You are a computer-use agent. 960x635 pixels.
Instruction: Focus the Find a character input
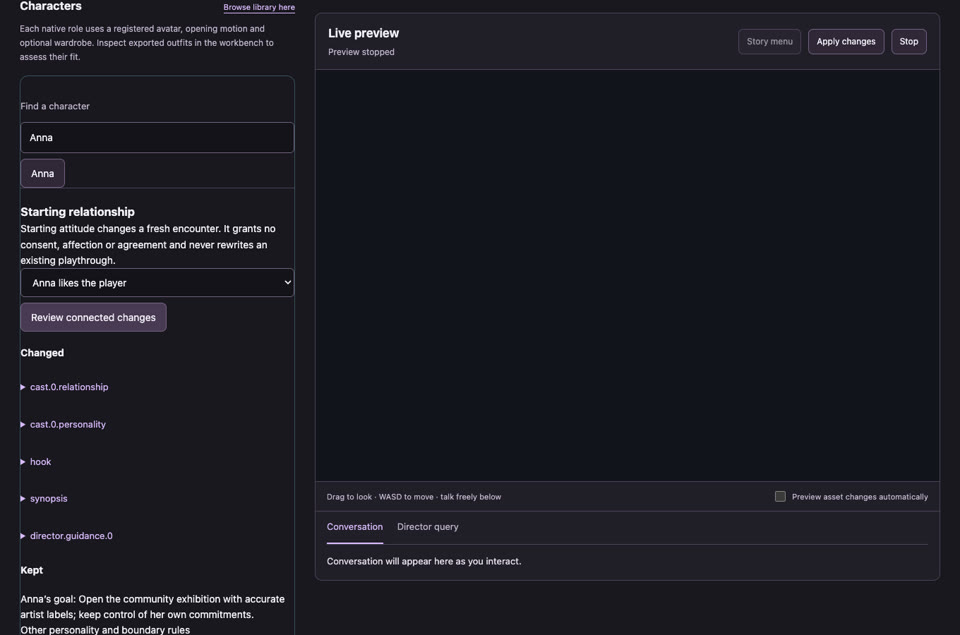tap(157, 138)
